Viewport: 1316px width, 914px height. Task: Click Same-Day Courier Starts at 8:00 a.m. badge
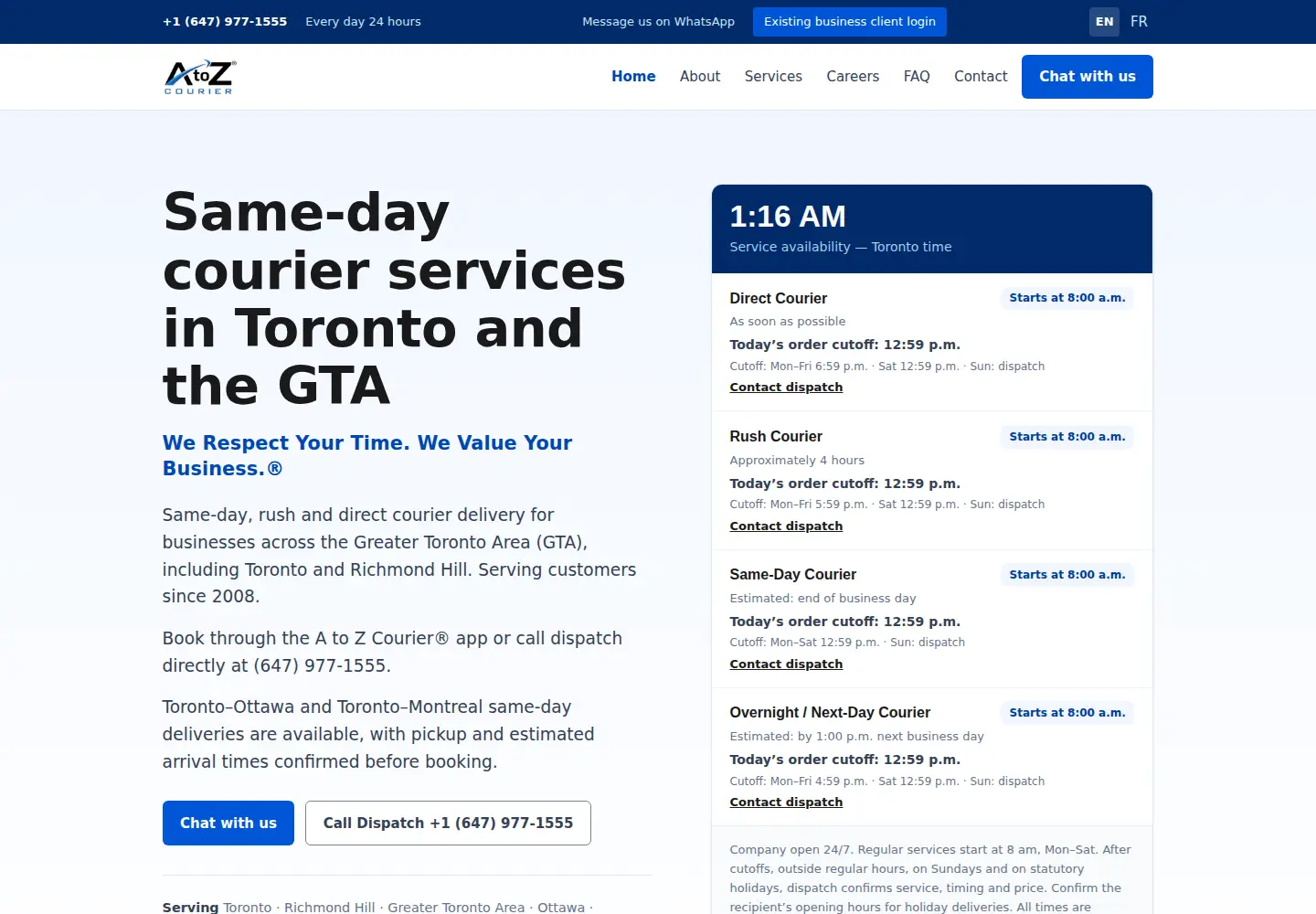click(x=1067, y=575)
